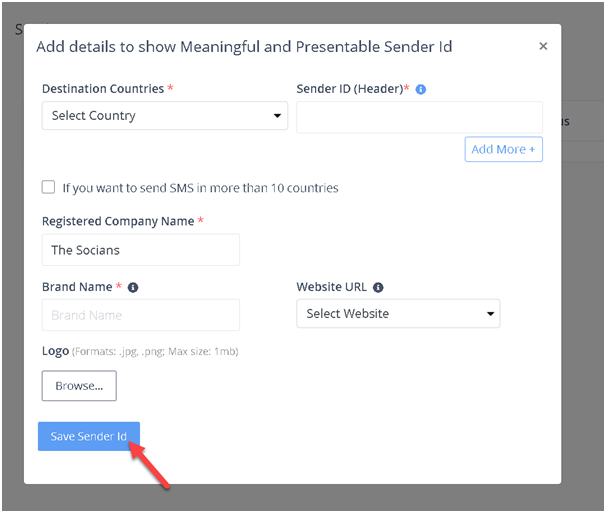Viewport: 606px width, 513px height.
Task: Click the info icon beside Brand Name
Action: pos(133,287)
